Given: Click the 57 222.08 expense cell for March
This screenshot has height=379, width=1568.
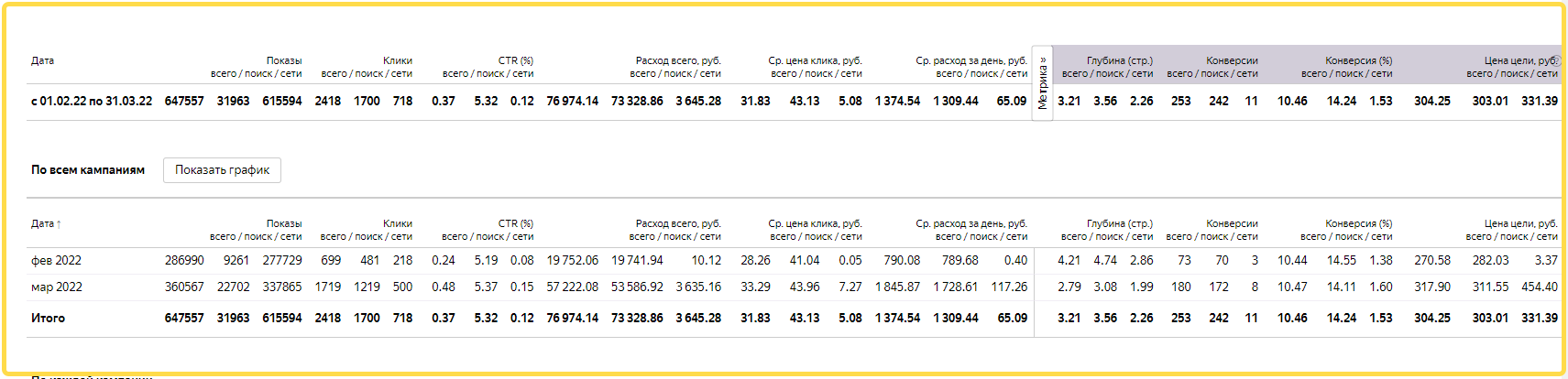Looking at the screenshot, I should [x=572, y=287].
